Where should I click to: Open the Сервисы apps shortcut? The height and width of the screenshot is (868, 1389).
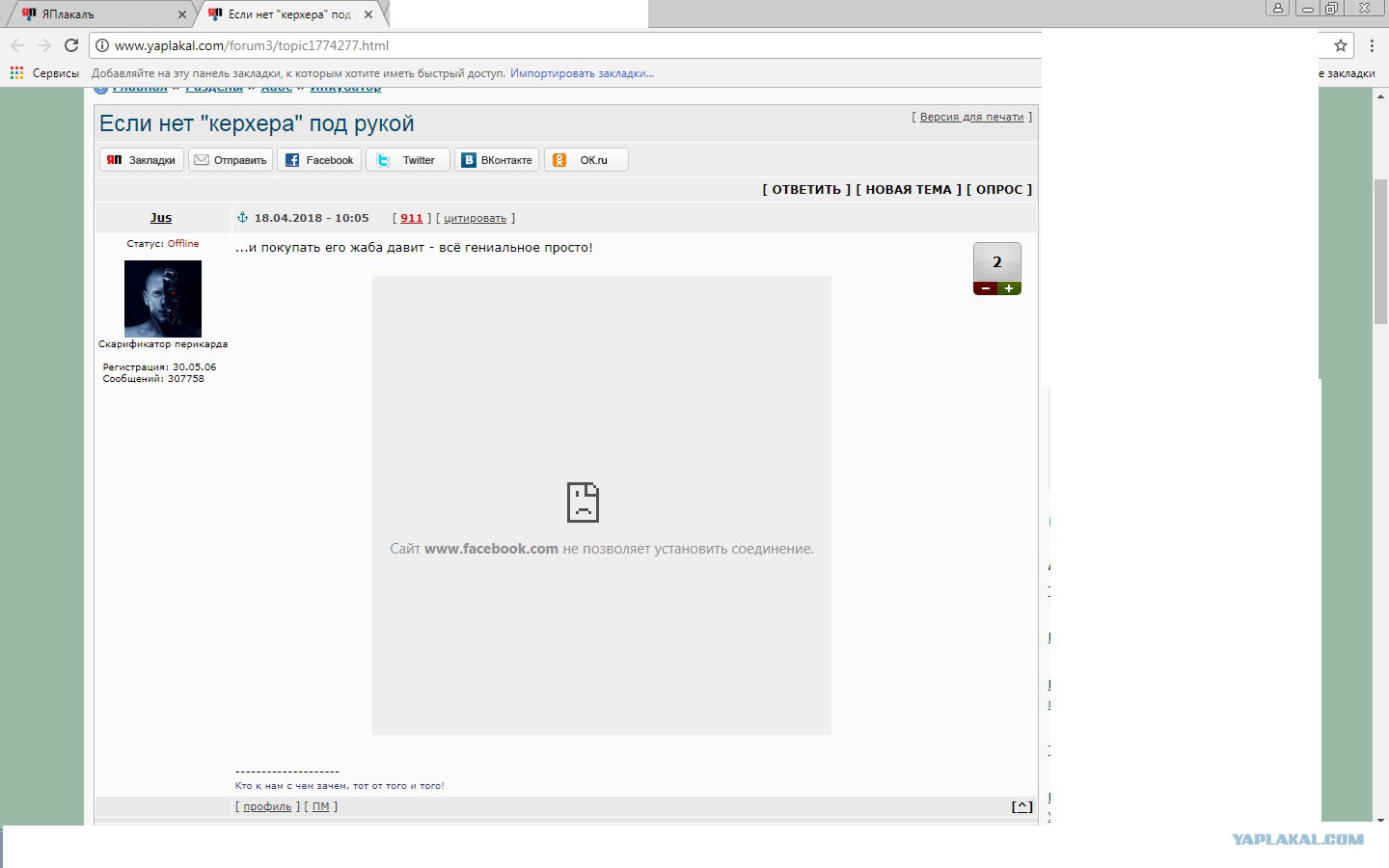click(44, 73)
